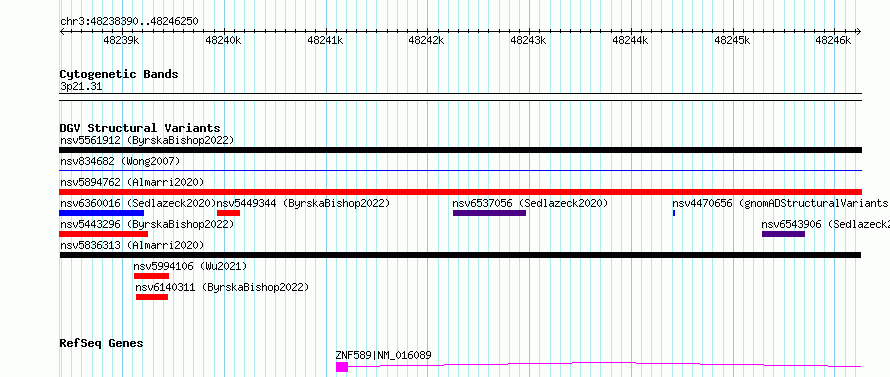Click the 48246k ruler position
This screenshot has height=377, width=890.
click(834, 40)
